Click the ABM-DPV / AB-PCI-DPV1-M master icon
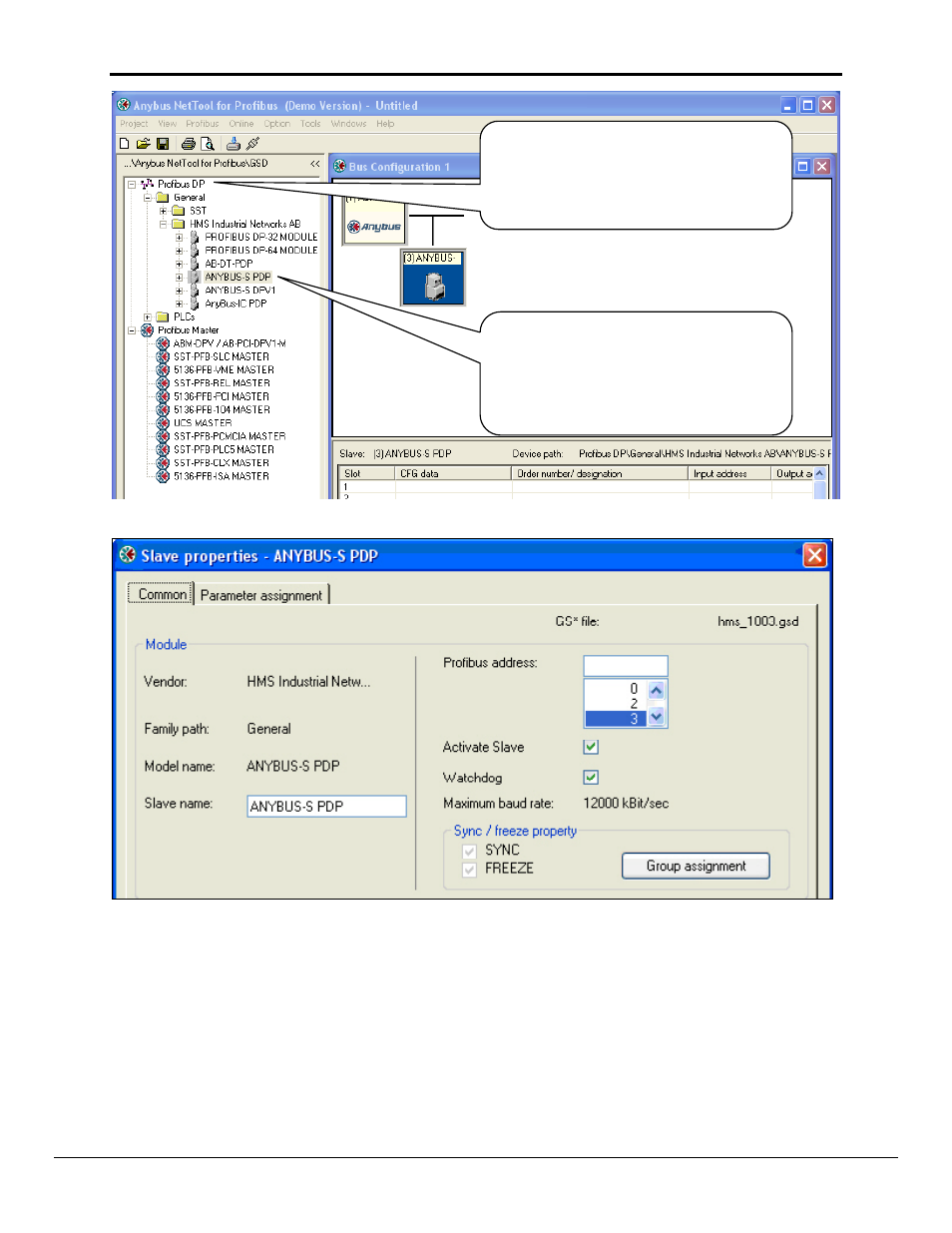 (x=163, y=343)
